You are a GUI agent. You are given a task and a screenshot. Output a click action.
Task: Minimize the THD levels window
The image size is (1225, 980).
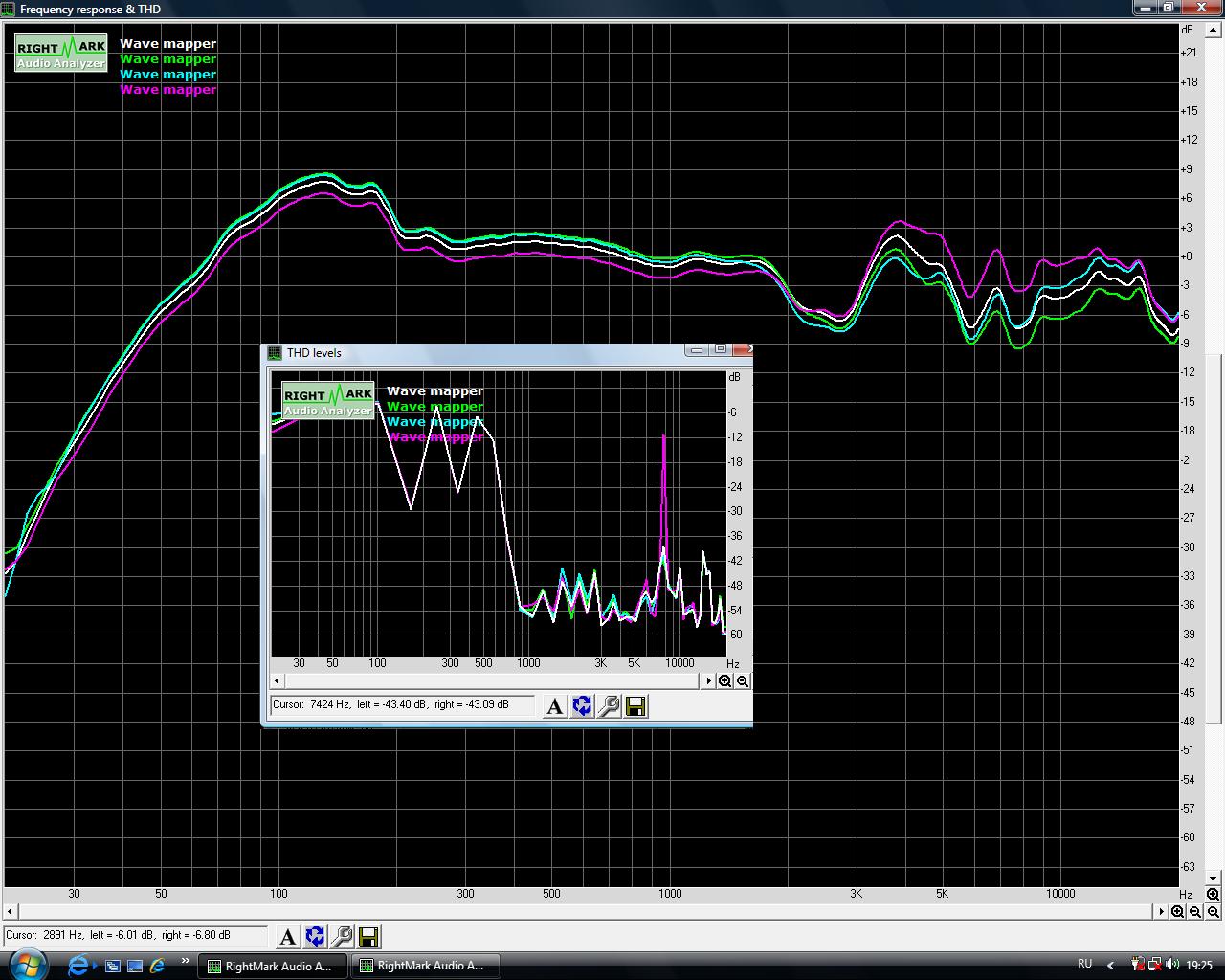tap(697, 350)
